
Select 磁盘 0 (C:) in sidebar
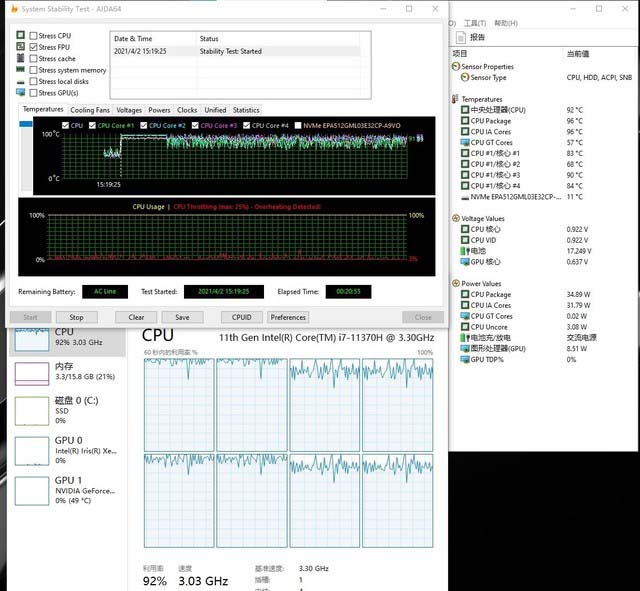(x=67, y=410)
